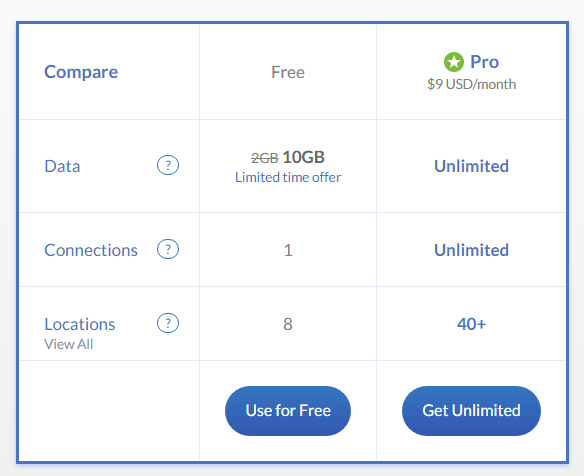Click the $9 USD/month price text
Viewport: 584px width, 476px height.
472,85
